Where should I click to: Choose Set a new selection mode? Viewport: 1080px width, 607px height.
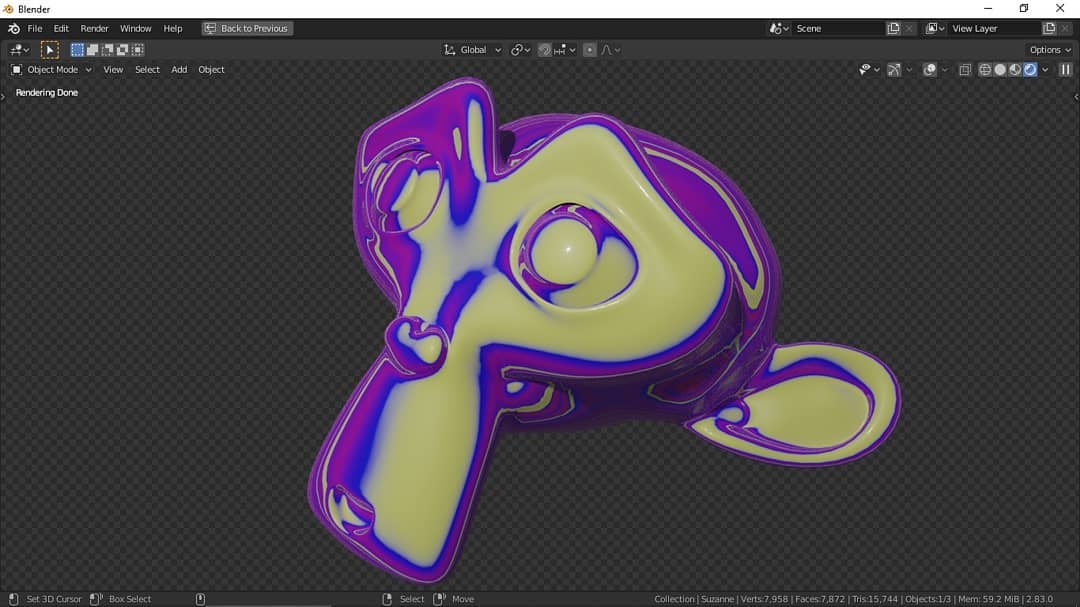[x=77, y=50]
